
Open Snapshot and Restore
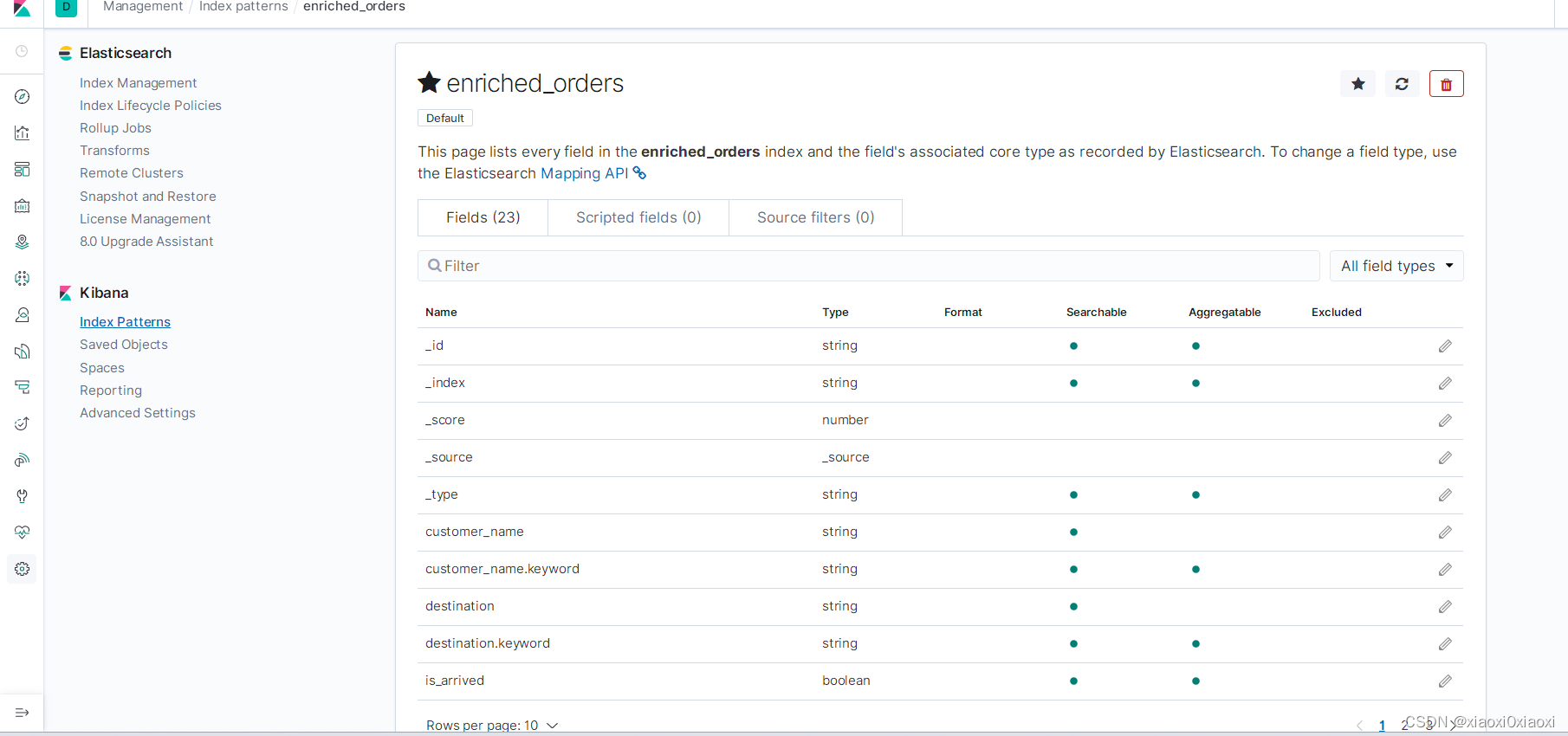point(148,197)
